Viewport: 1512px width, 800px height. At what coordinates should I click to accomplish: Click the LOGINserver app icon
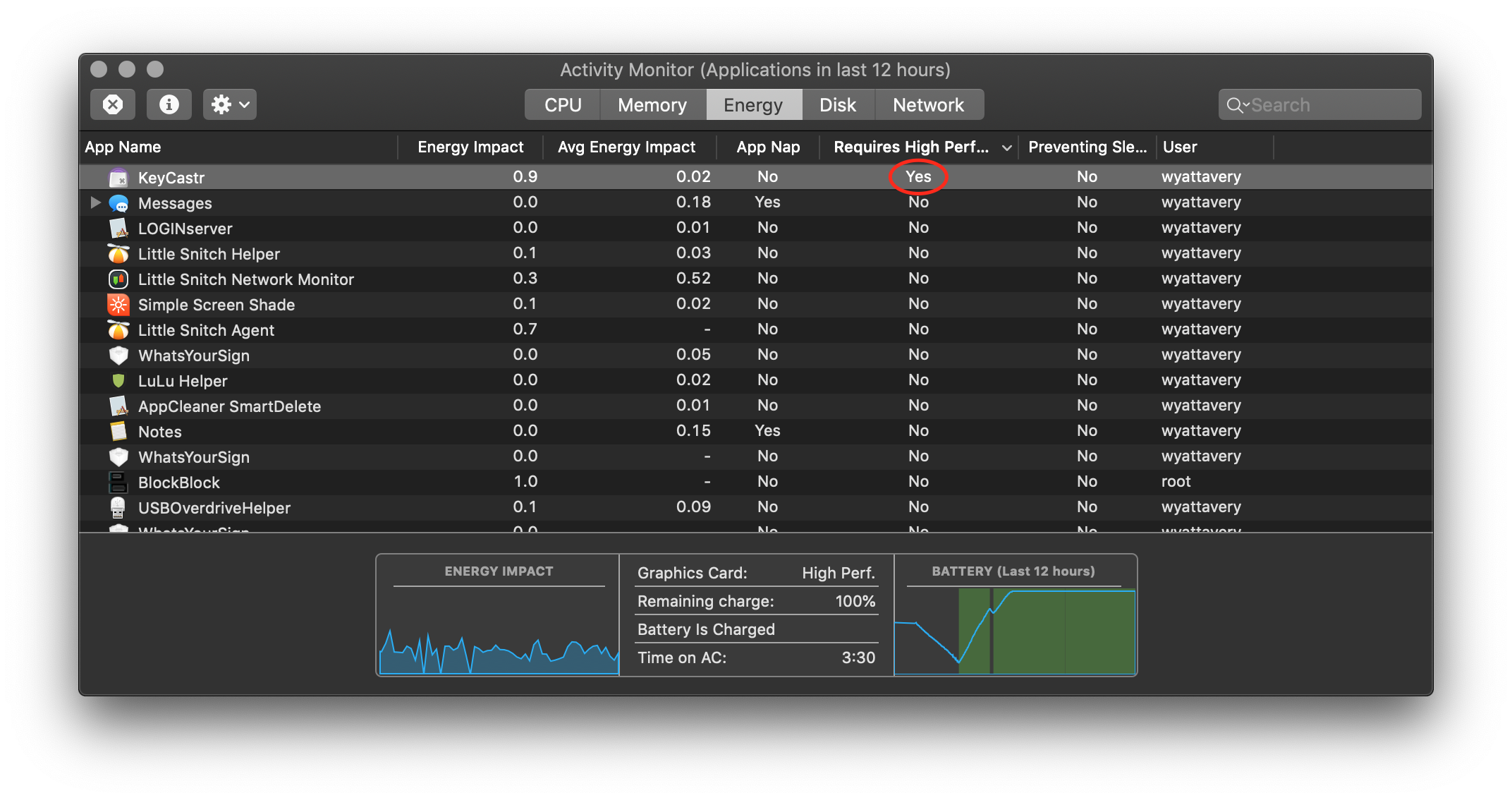point(118,229)
